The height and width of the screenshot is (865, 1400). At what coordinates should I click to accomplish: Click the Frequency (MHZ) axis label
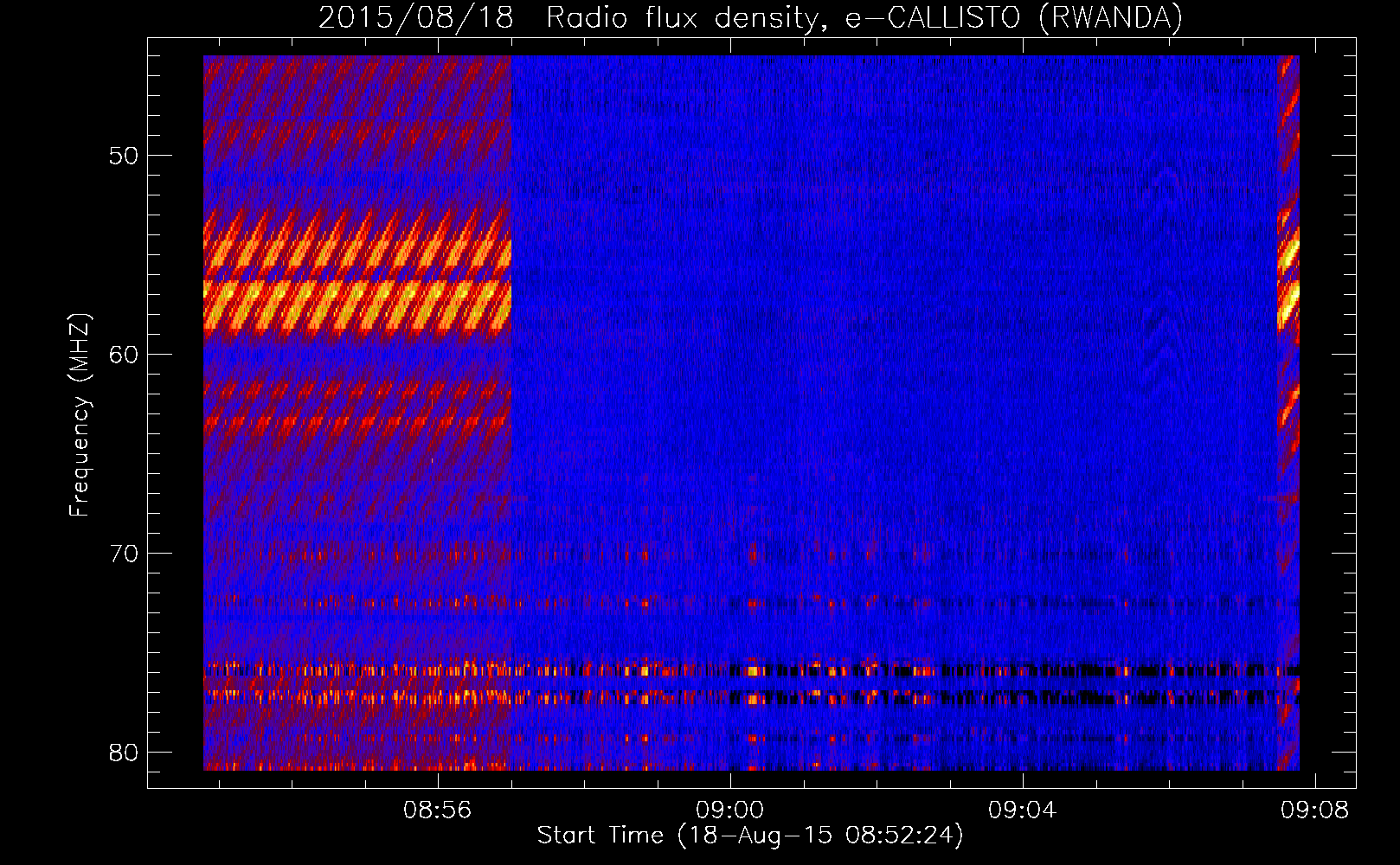(x=79, y=414)
